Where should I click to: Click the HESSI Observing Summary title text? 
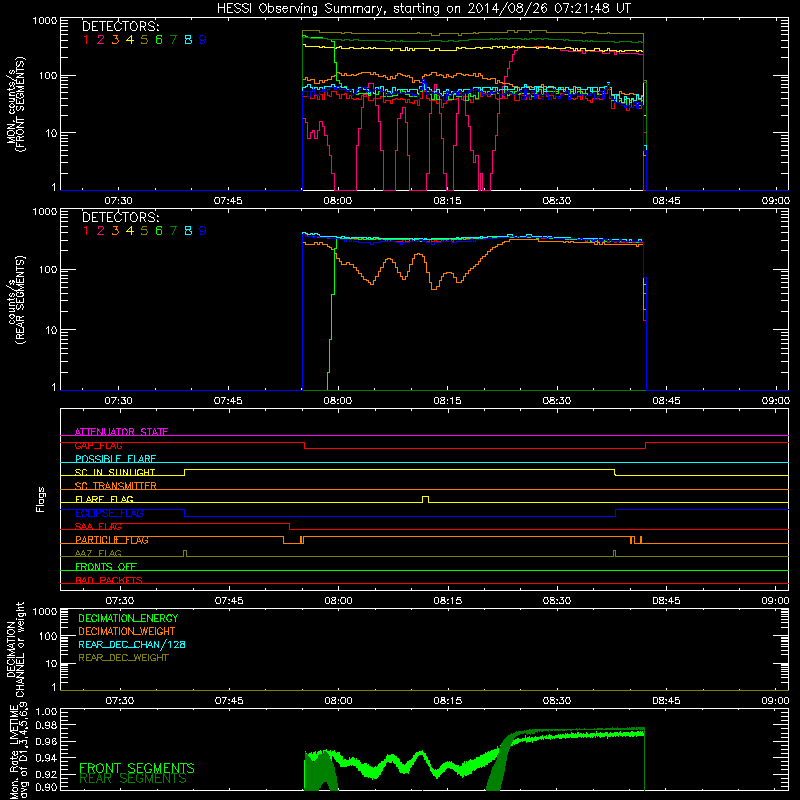coord(423,8)
